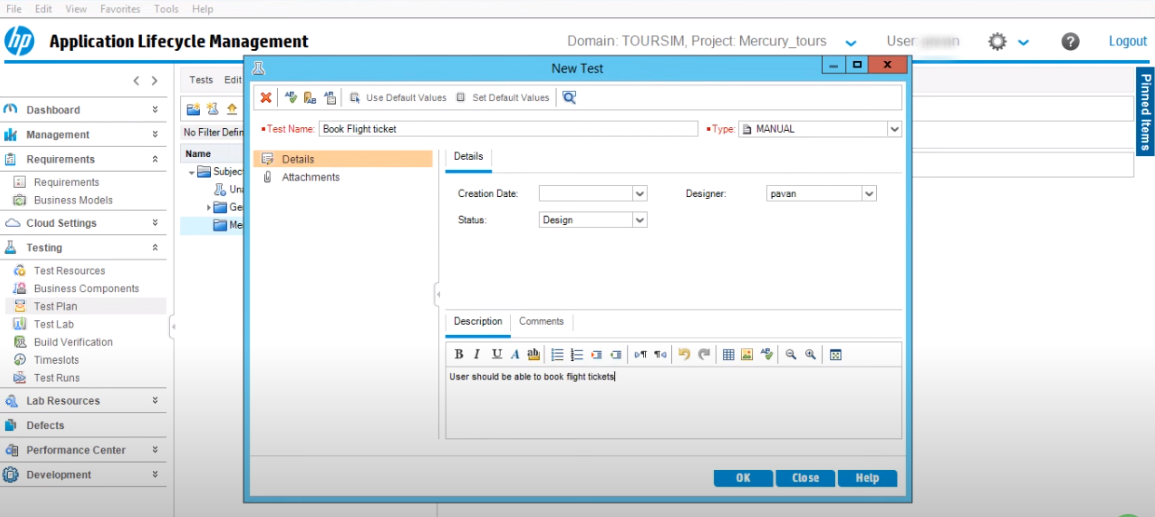Open the help question mark icon
The image size is (1155, 517).
tap(1070, 42)
